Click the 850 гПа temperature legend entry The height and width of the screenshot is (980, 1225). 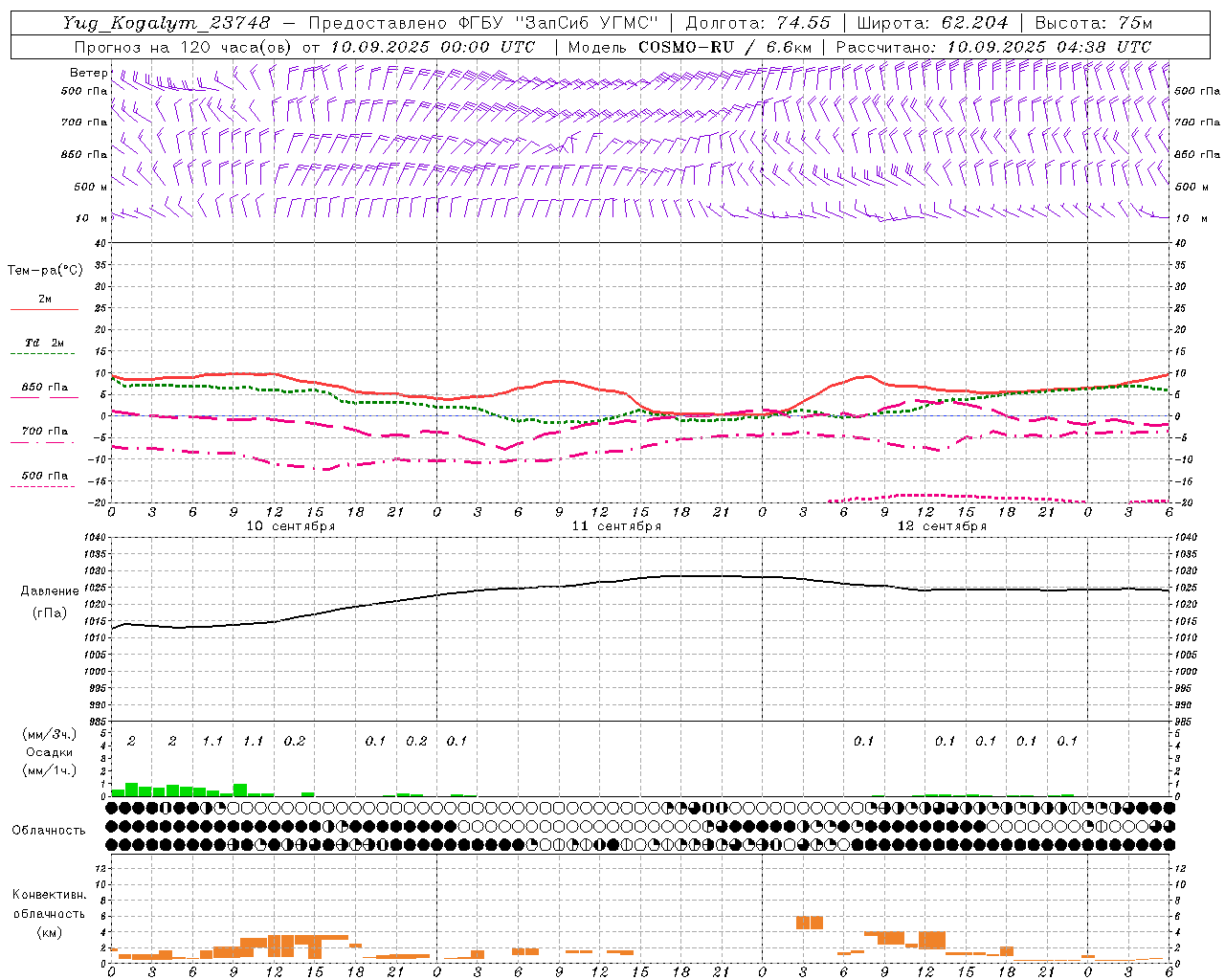(x=45, y=388)
